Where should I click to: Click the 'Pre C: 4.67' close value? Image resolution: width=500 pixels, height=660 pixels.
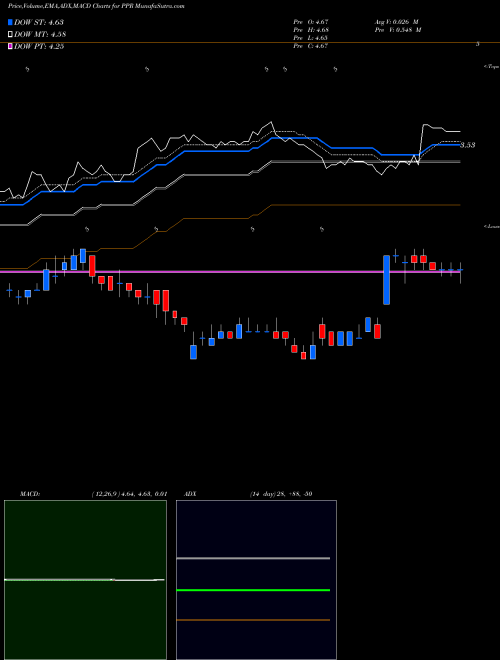311,46
